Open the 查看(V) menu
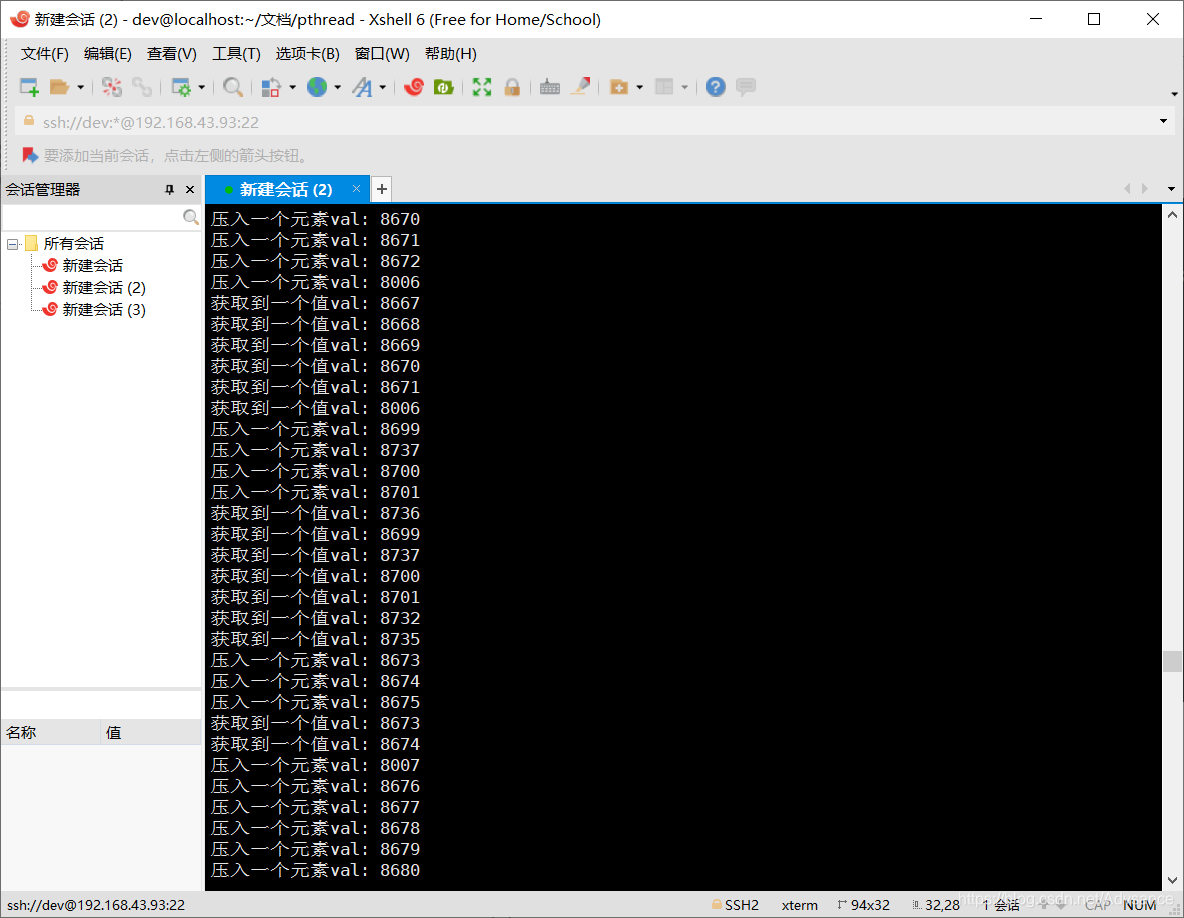The image size is (1184, 918). click(171, 54)
